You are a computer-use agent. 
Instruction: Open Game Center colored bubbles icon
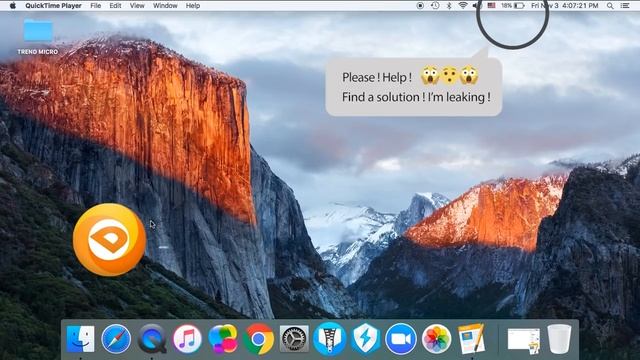click(x=223, y=339)
